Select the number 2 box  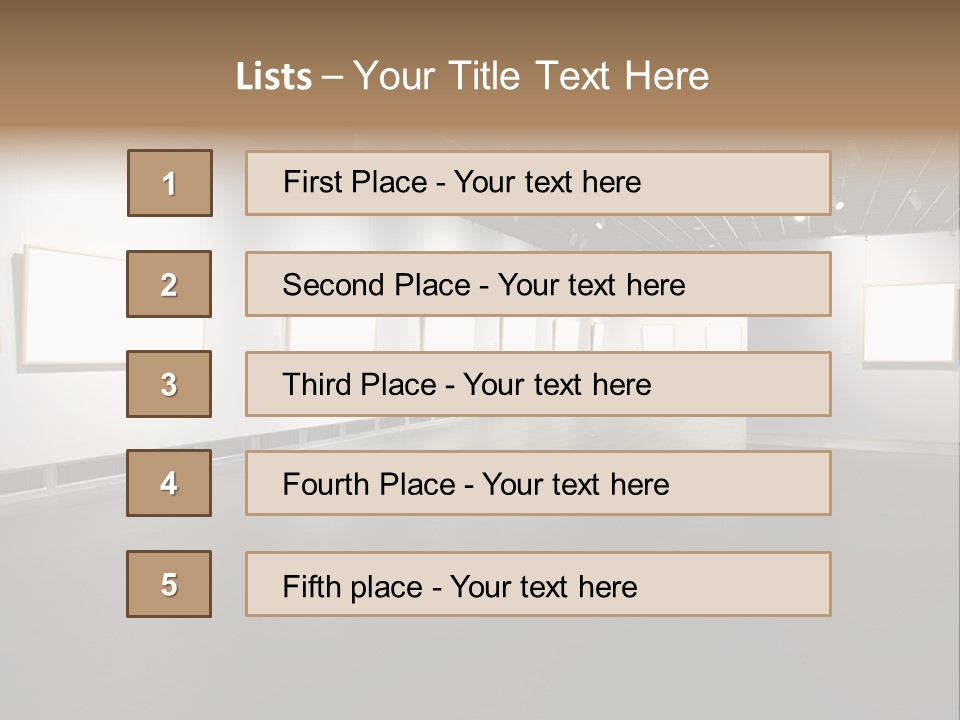(x=169, y=284)
